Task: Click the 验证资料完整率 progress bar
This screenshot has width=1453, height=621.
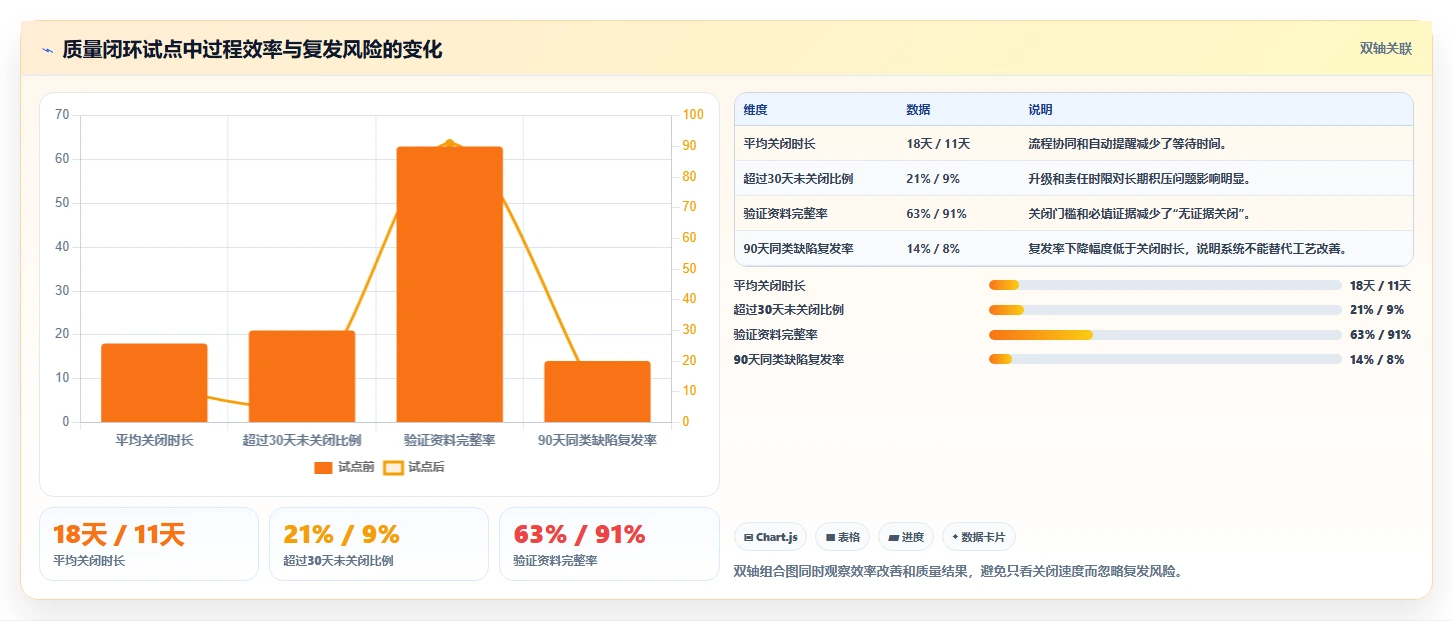Action: [x=1165, y=335]
